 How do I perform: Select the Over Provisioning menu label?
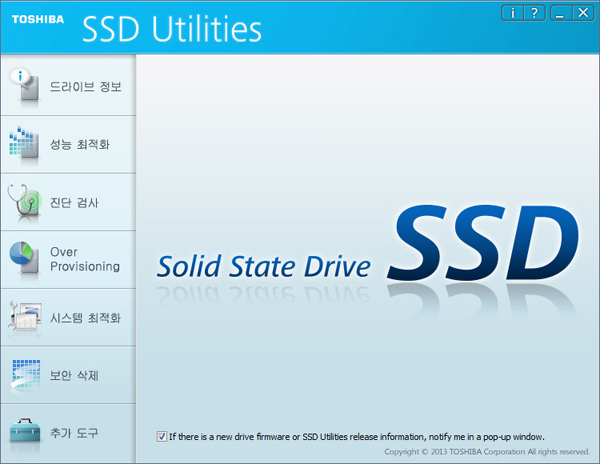click(85, 259)
